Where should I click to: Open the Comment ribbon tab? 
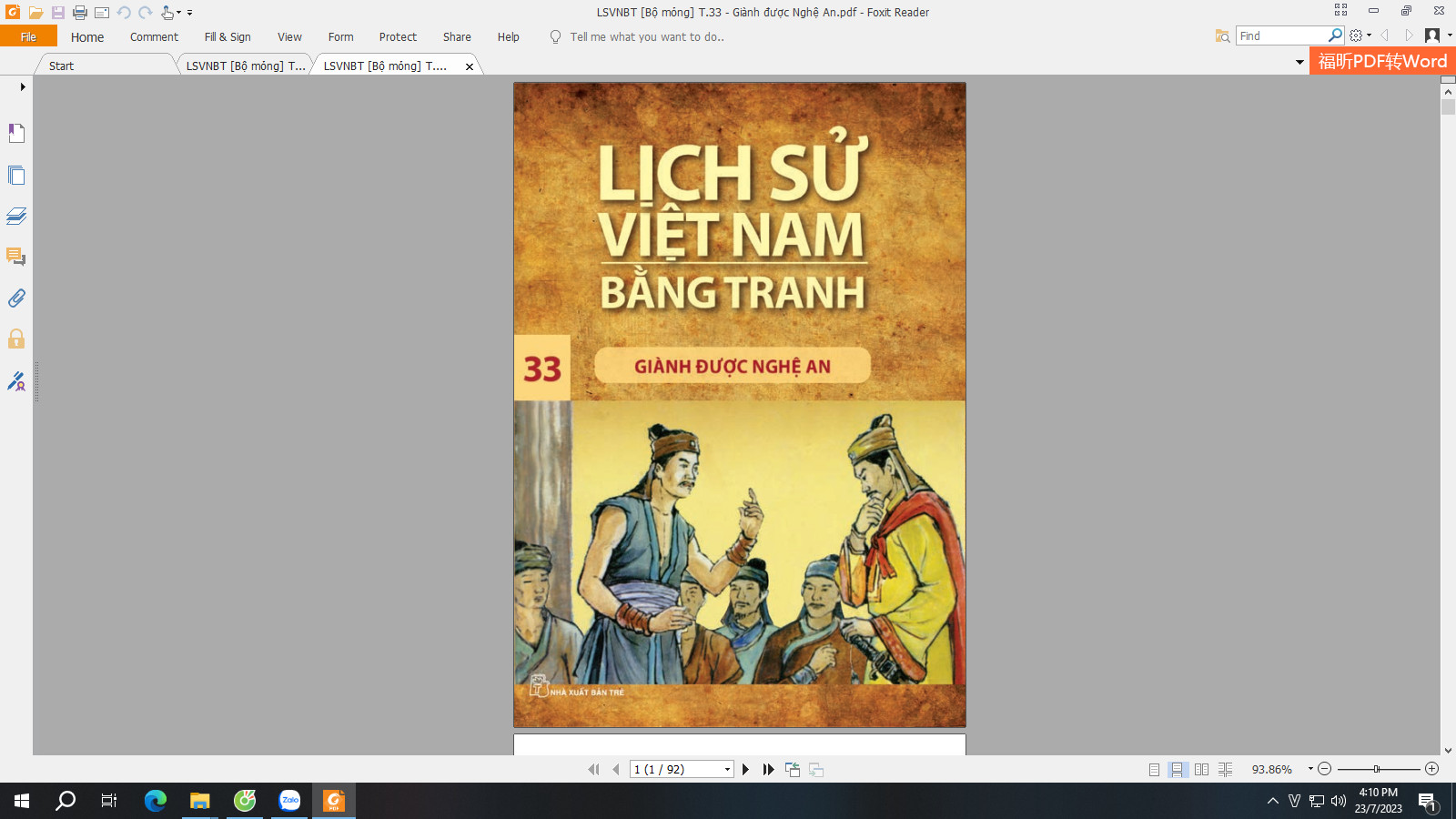pos(154,37)
